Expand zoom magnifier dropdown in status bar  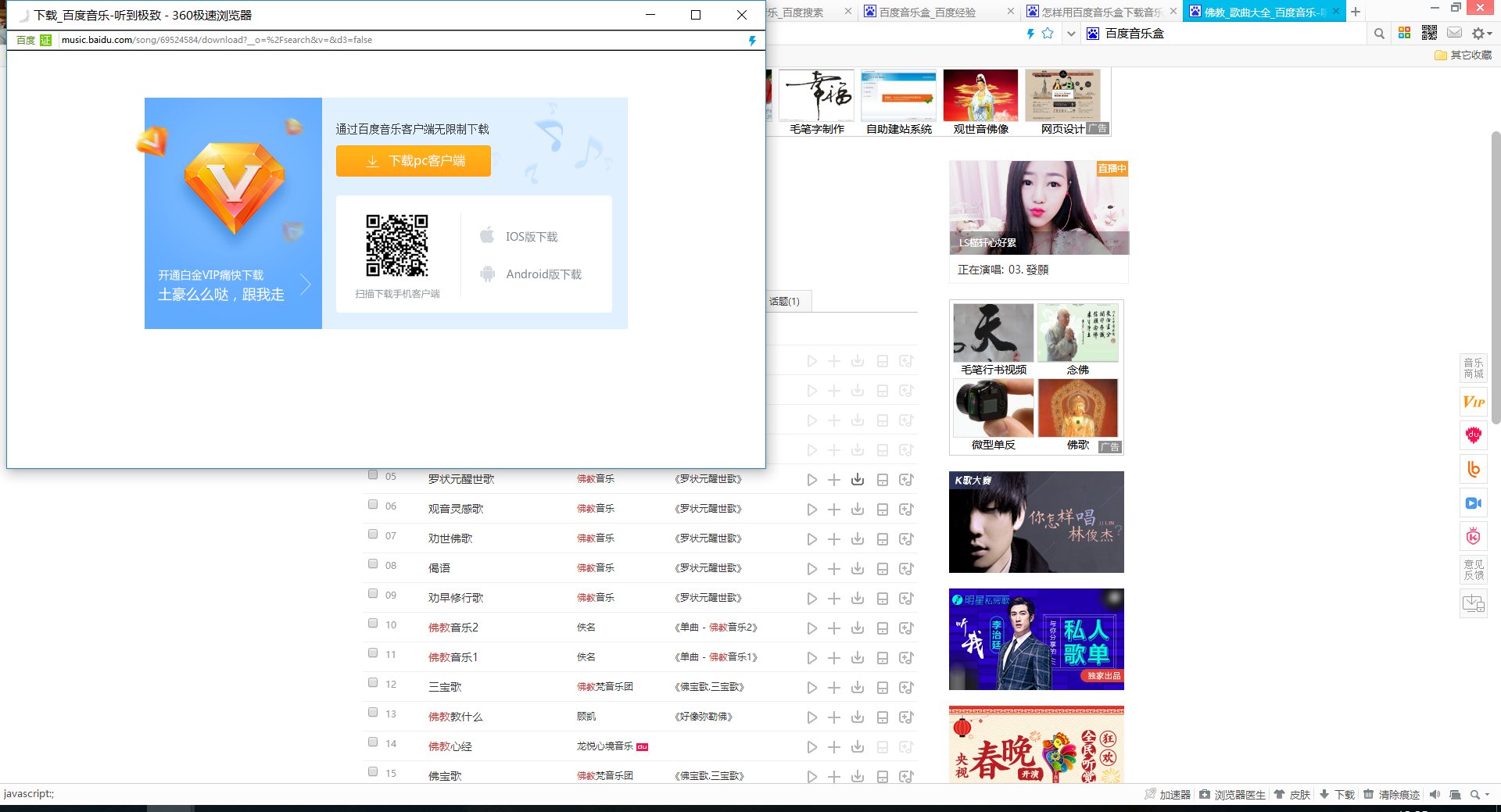[1479, 794]
